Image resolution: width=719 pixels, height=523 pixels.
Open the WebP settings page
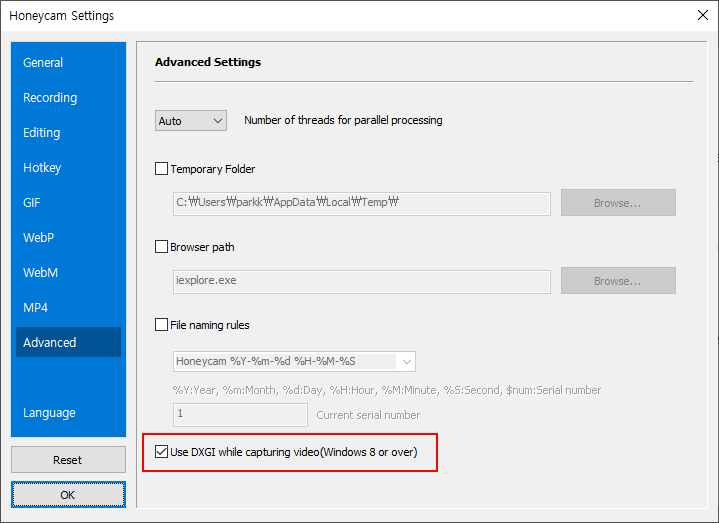(x=39, y=238)
